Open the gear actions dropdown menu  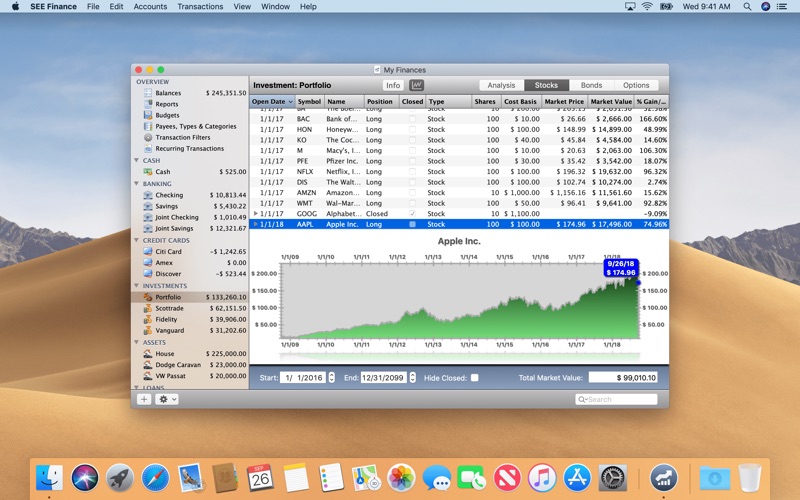click(167, 399)
